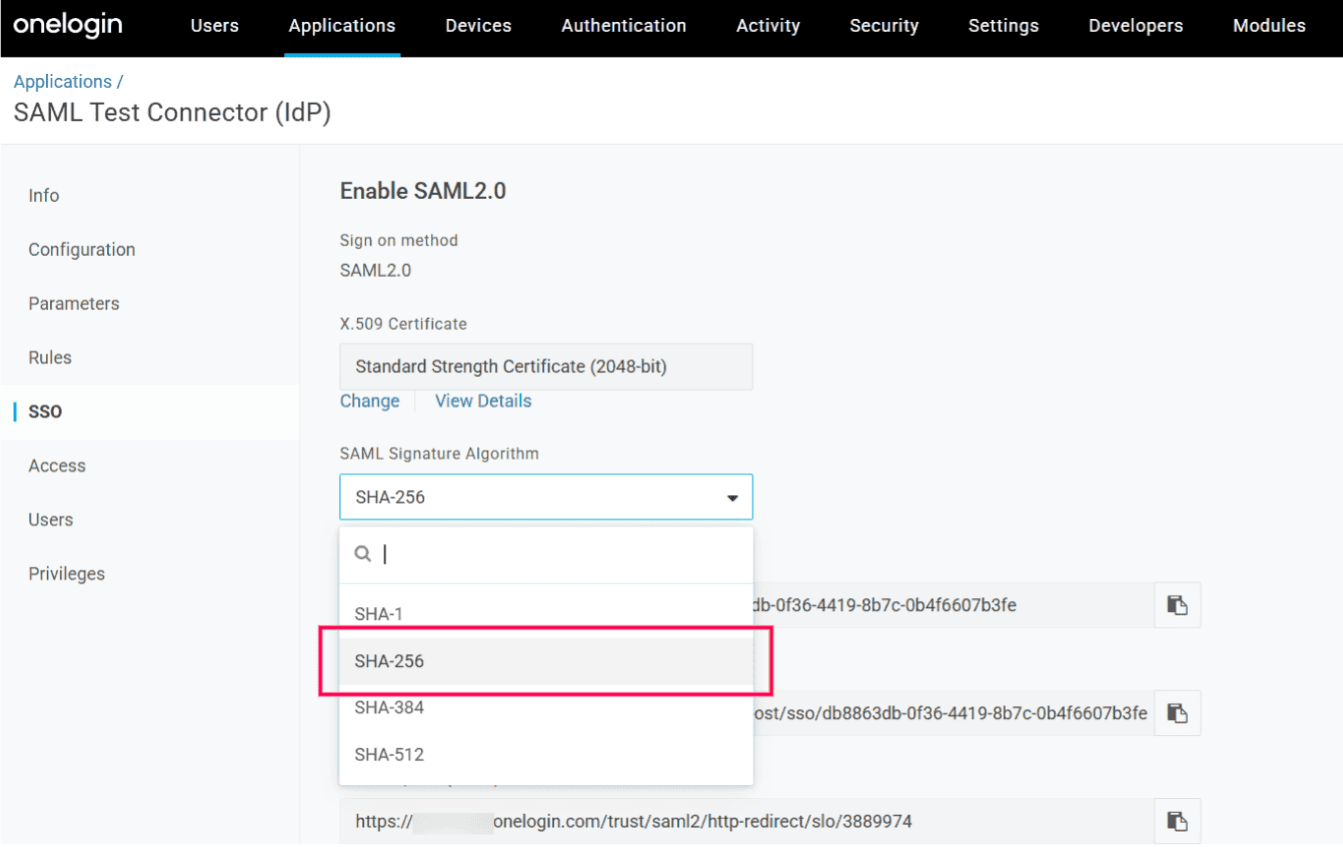Click the SAML Signature Algorithm label
The image size is (1343, 847).
(439, 454)
